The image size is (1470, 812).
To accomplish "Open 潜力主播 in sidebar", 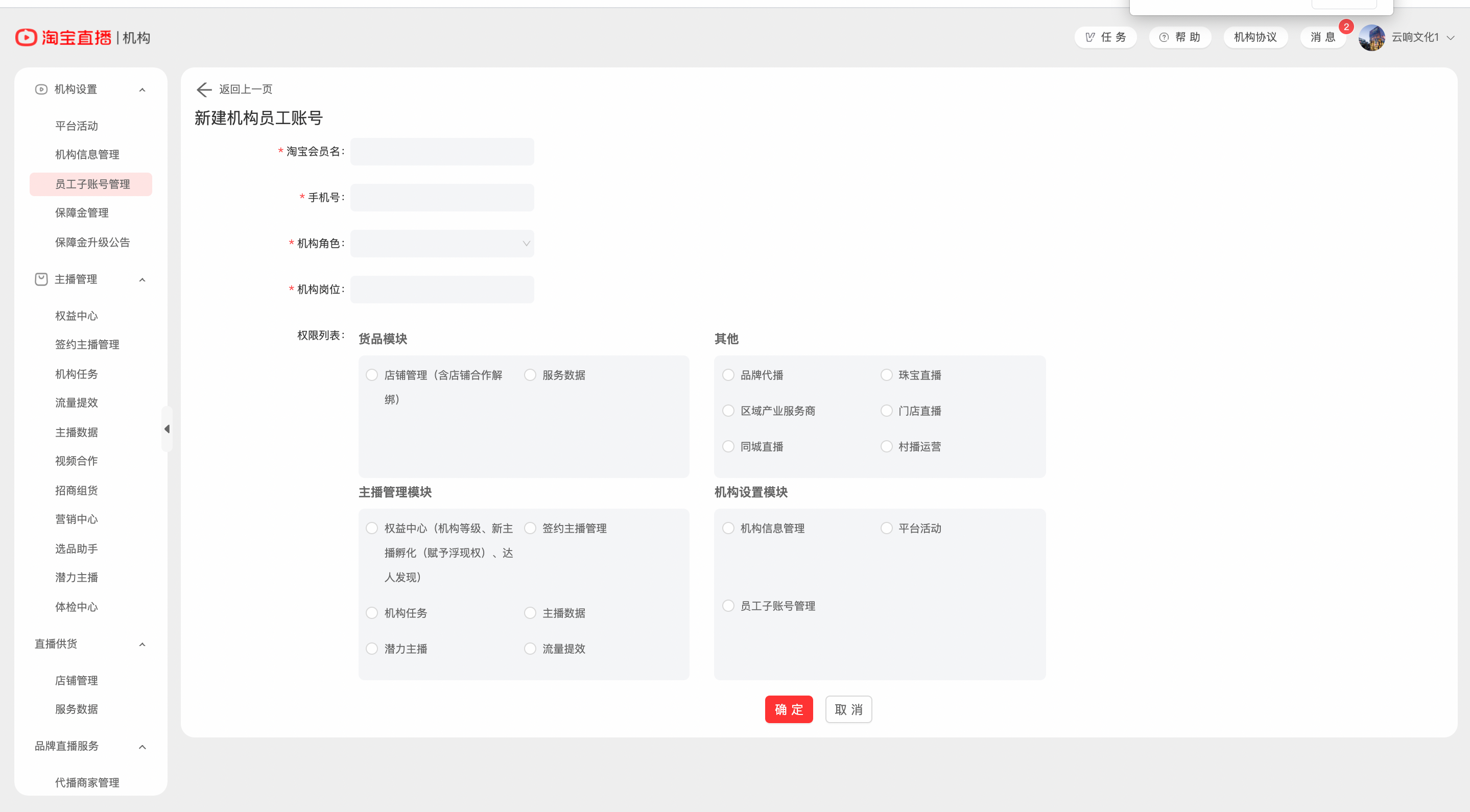I will 77,578.
